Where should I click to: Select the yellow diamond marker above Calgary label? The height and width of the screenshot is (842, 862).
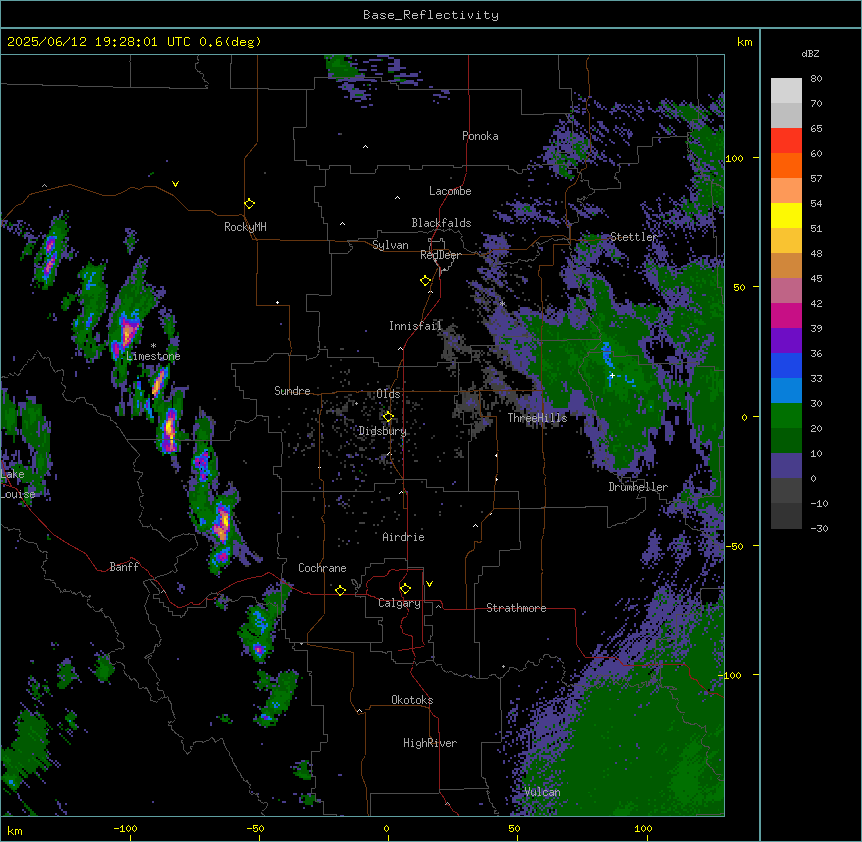[405, 589]
